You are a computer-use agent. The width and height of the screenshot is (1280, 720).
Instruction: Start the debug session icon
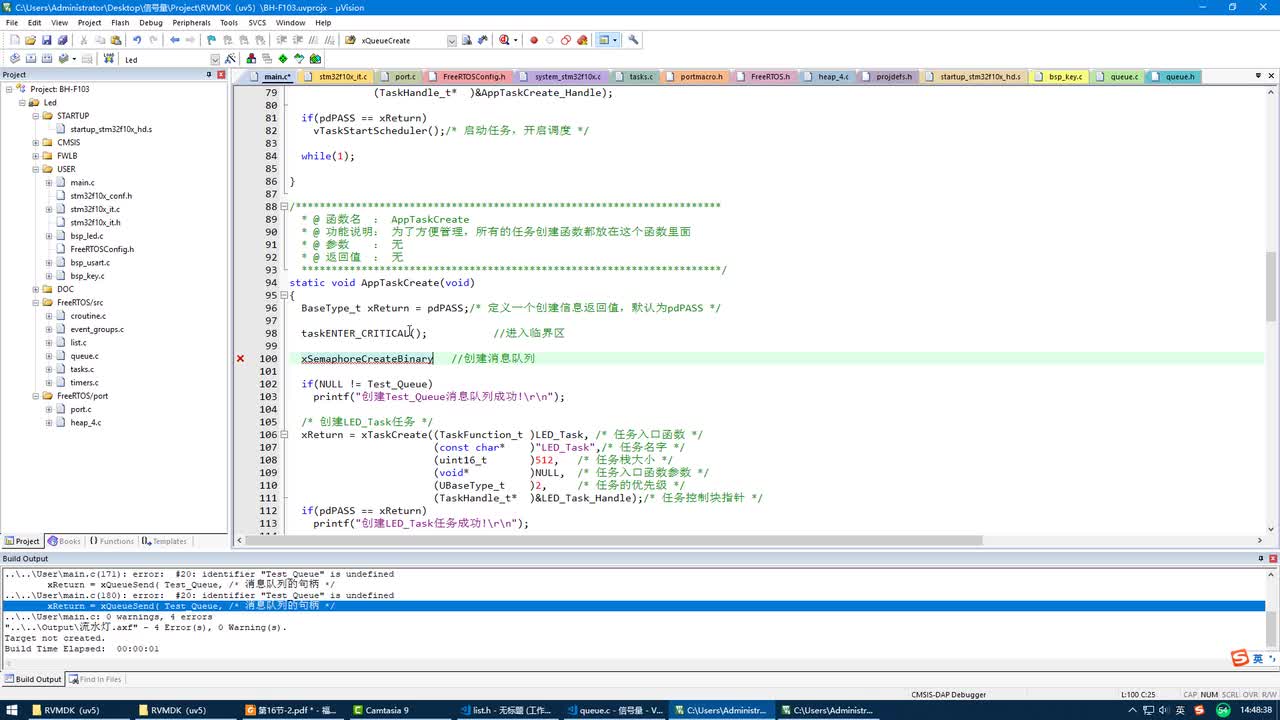pyautogui.click(x=504, y=40)
